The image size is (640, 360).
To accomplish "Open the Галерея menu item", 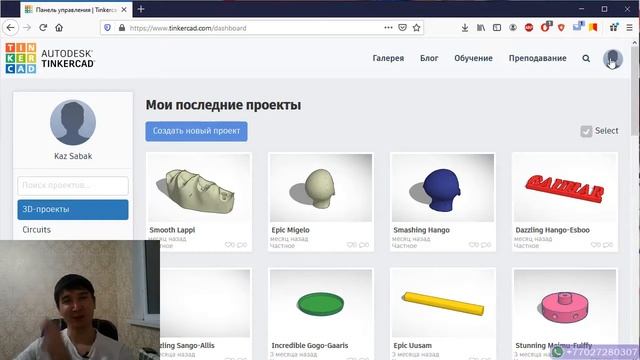I will pyautogui.click(x=388, y=58).
